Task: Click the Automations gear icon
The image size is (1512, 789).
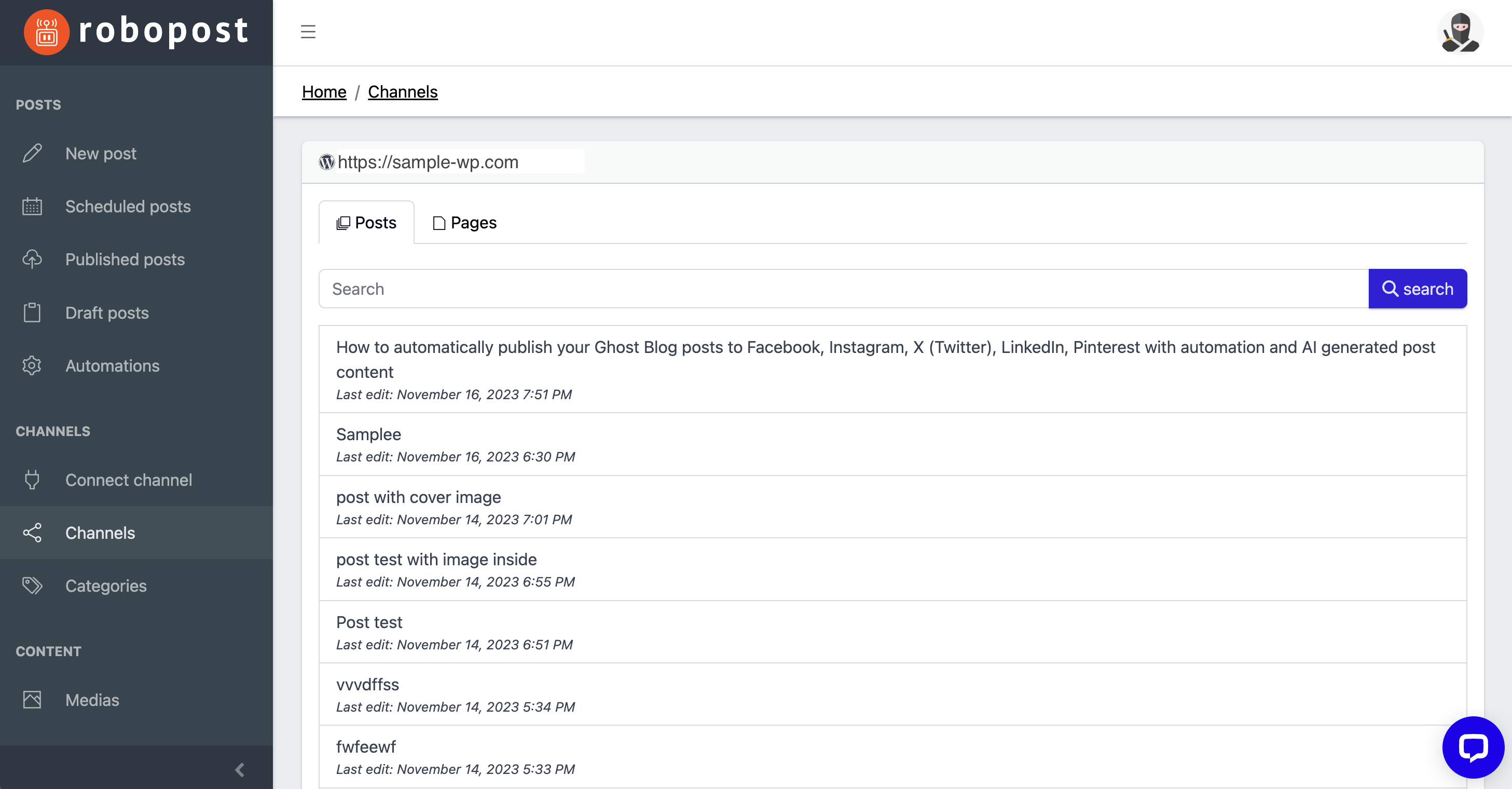Action: point(33,365)
